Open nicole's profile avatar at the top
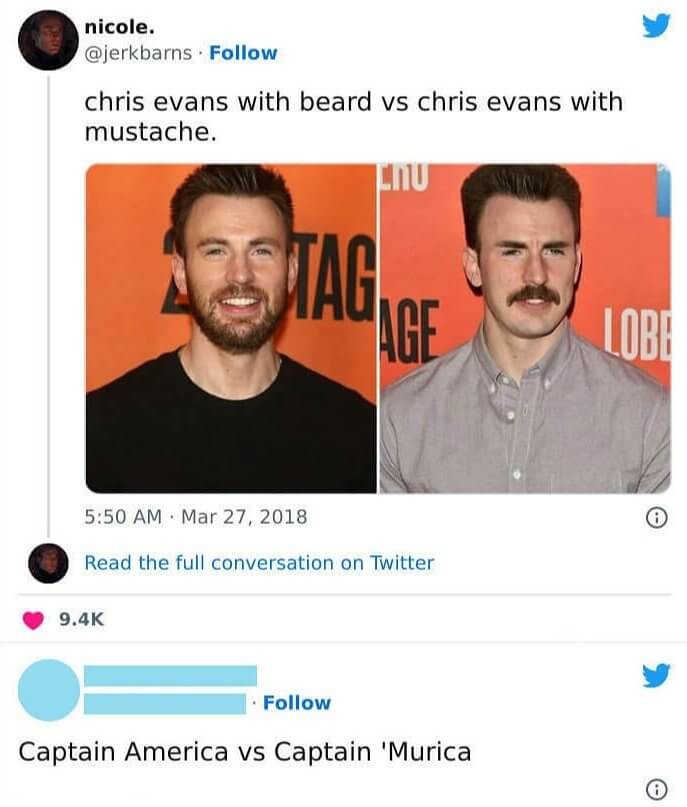 point(47,40)
